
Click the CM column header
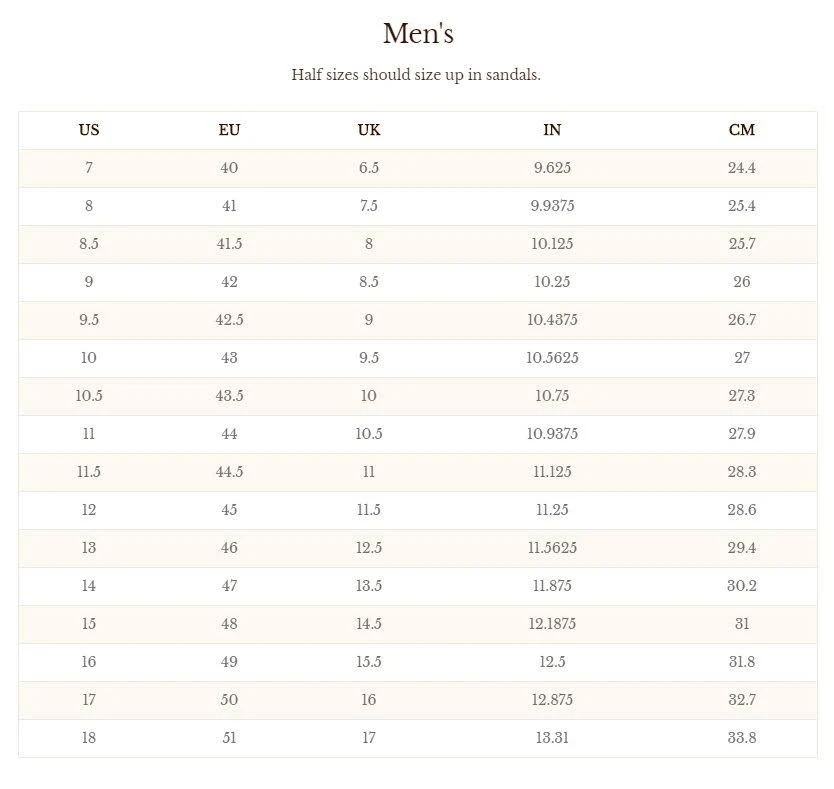click(x=742, y=130)
